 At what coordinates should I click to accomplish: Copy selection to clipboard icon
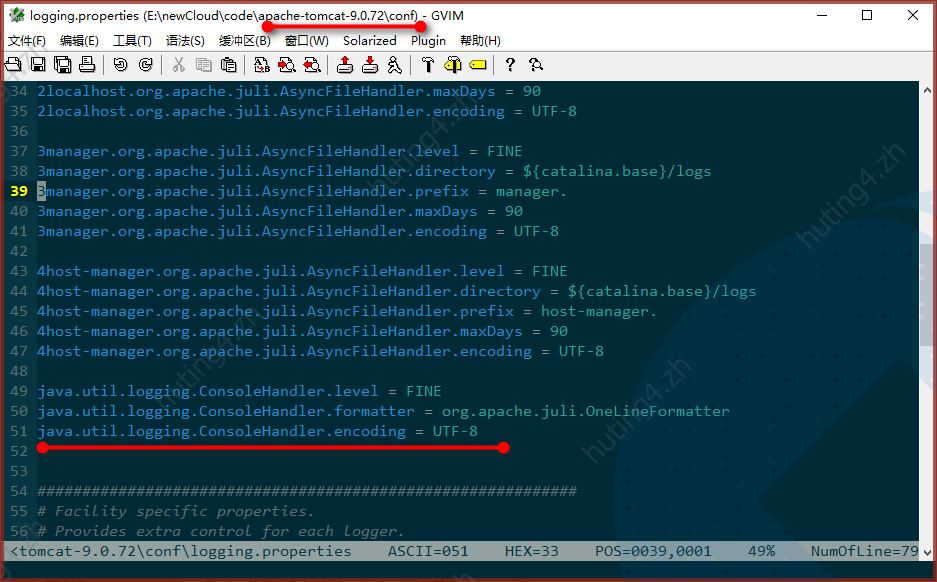pyautogui.click(x=203, y=65)
